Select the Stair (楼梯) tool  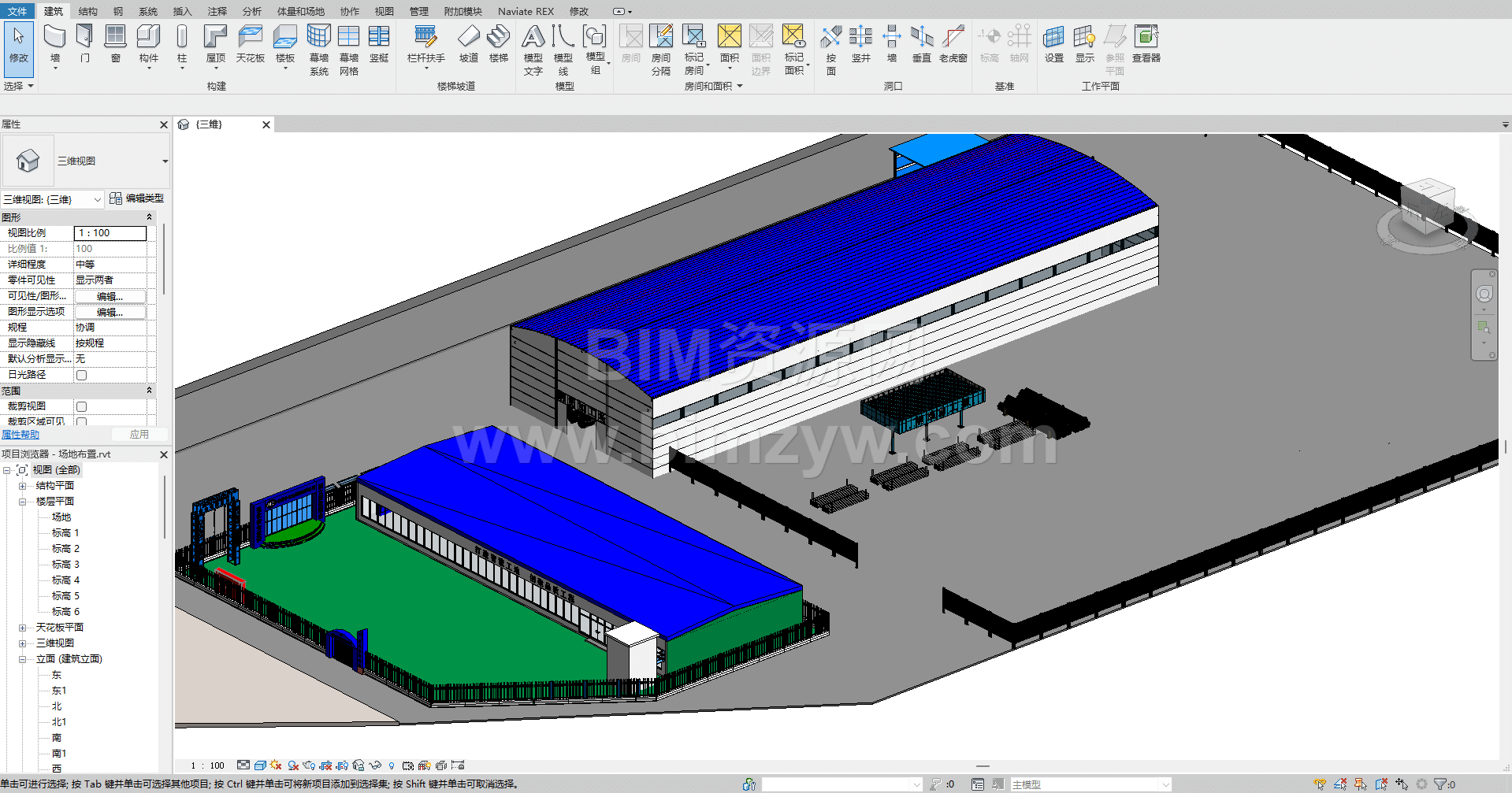499,43
